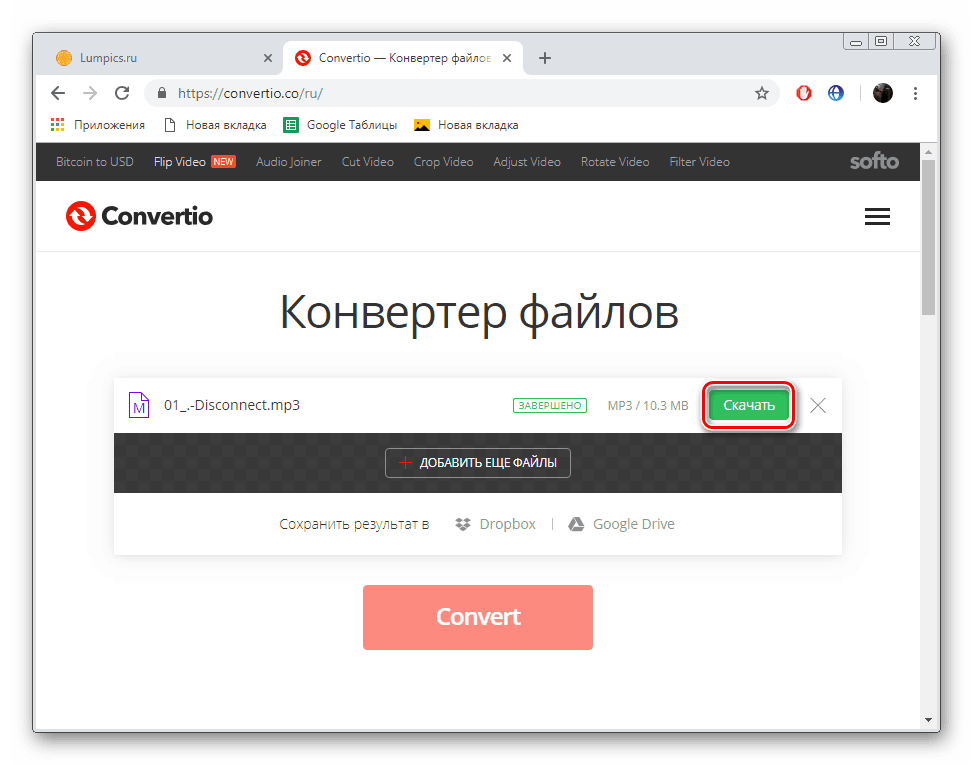The image size is (973, 765).
Task: Save result to Dropbox
Action: (x=495, y=524)
